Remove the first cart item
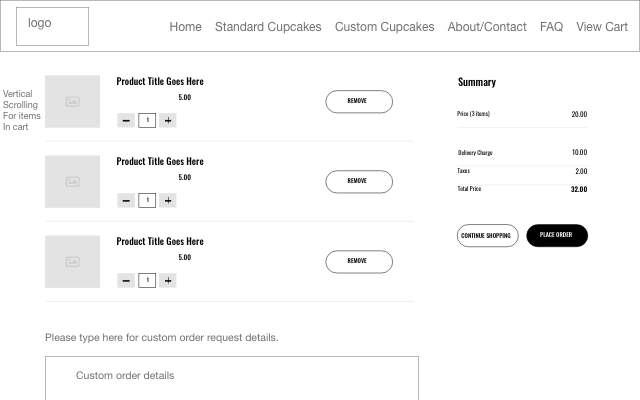 [x=359, y=102]
